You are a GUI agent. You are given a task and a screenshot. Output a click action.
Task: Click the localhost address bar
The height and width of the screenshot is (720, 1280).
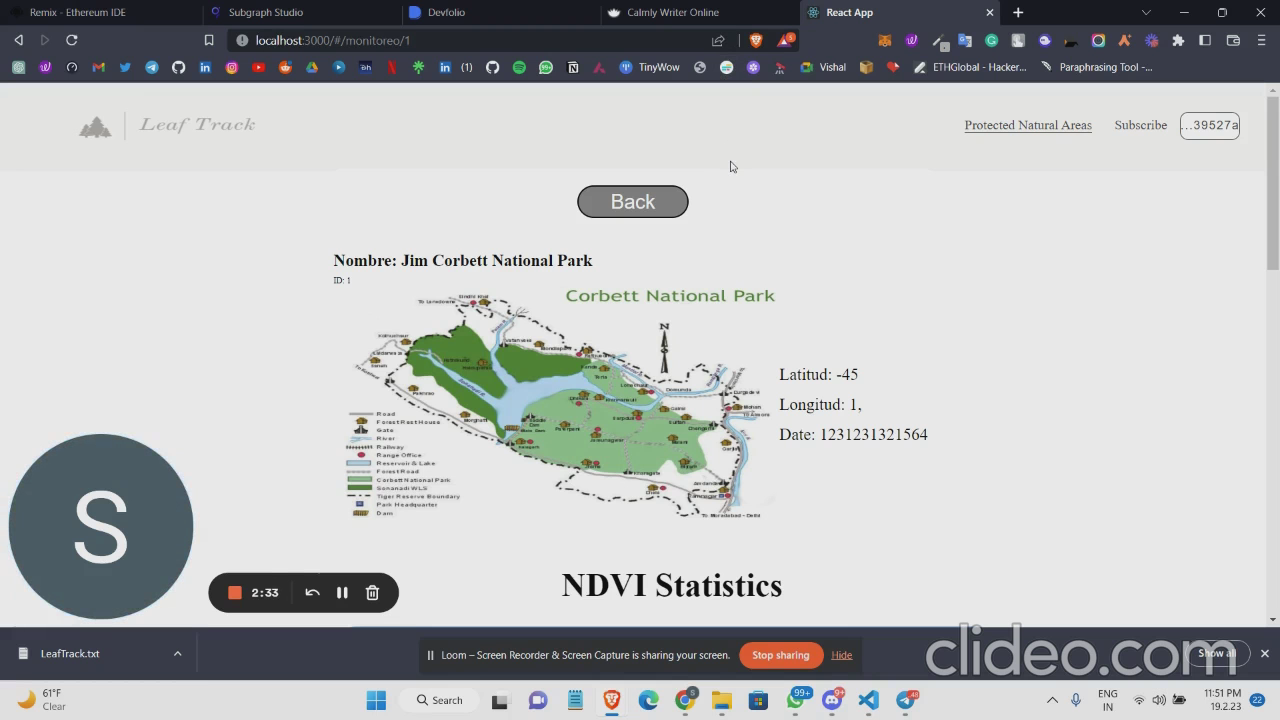click(x=480, y=40)
